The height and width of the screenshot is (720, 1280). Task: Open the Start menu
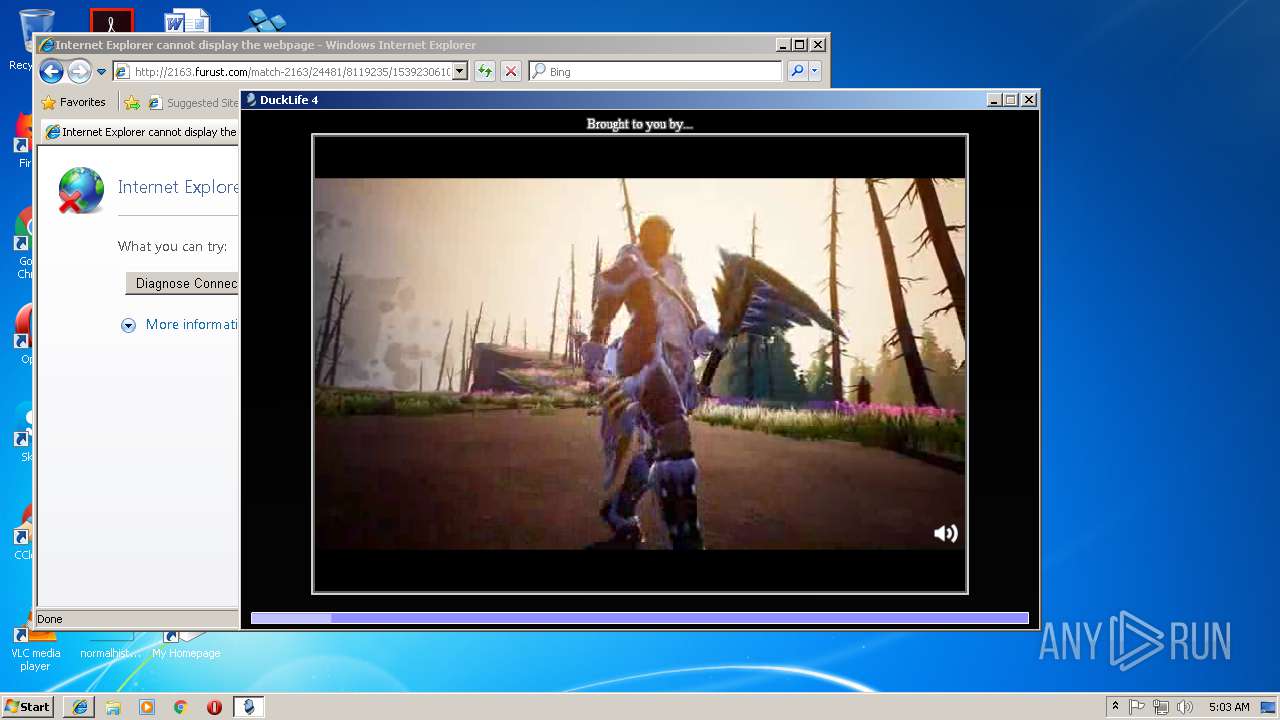(x=27, y=706)
